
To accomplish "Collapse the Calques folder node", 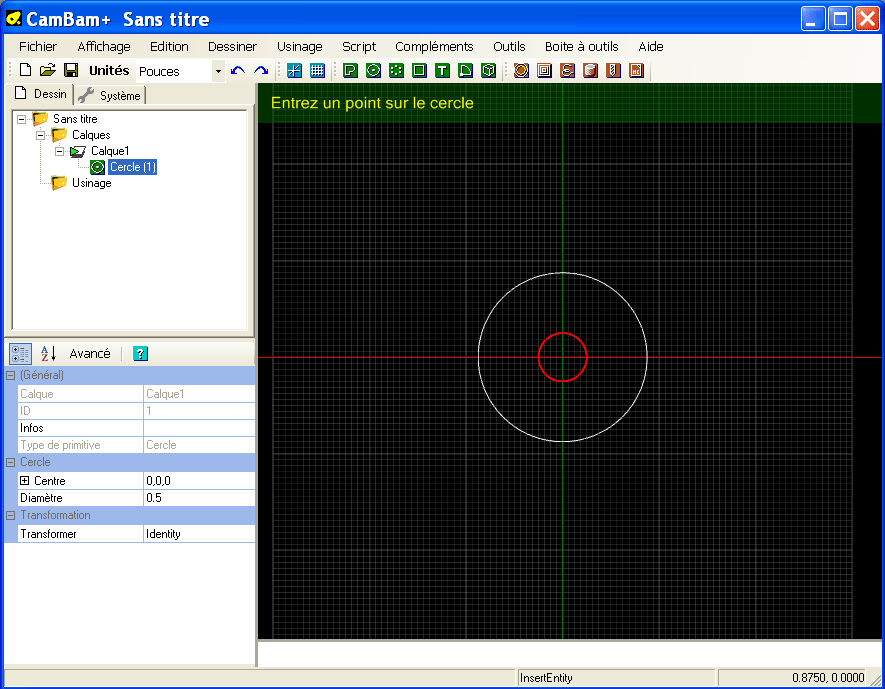I will (x=41, y=135).
